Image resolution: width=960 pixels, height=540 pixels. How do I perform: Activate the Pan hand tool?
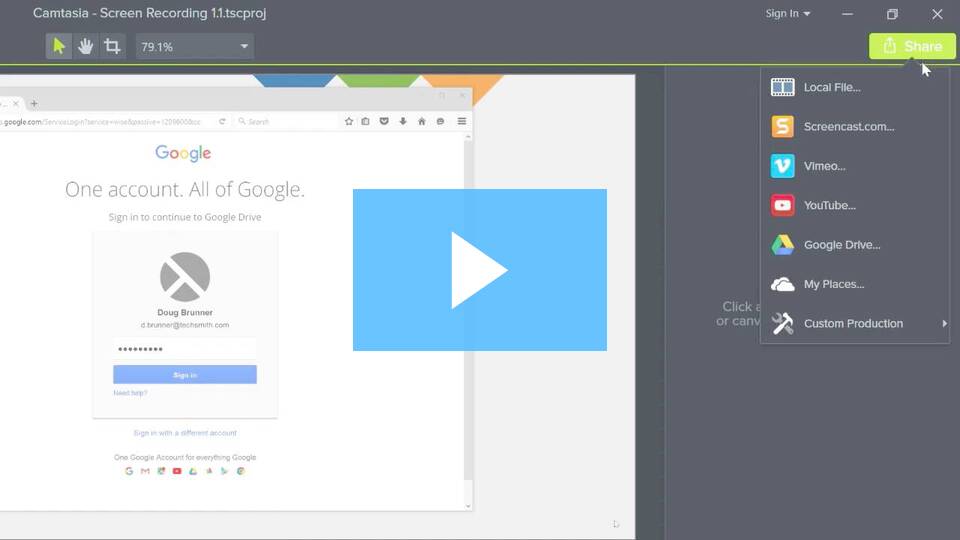tap(85, 47)
